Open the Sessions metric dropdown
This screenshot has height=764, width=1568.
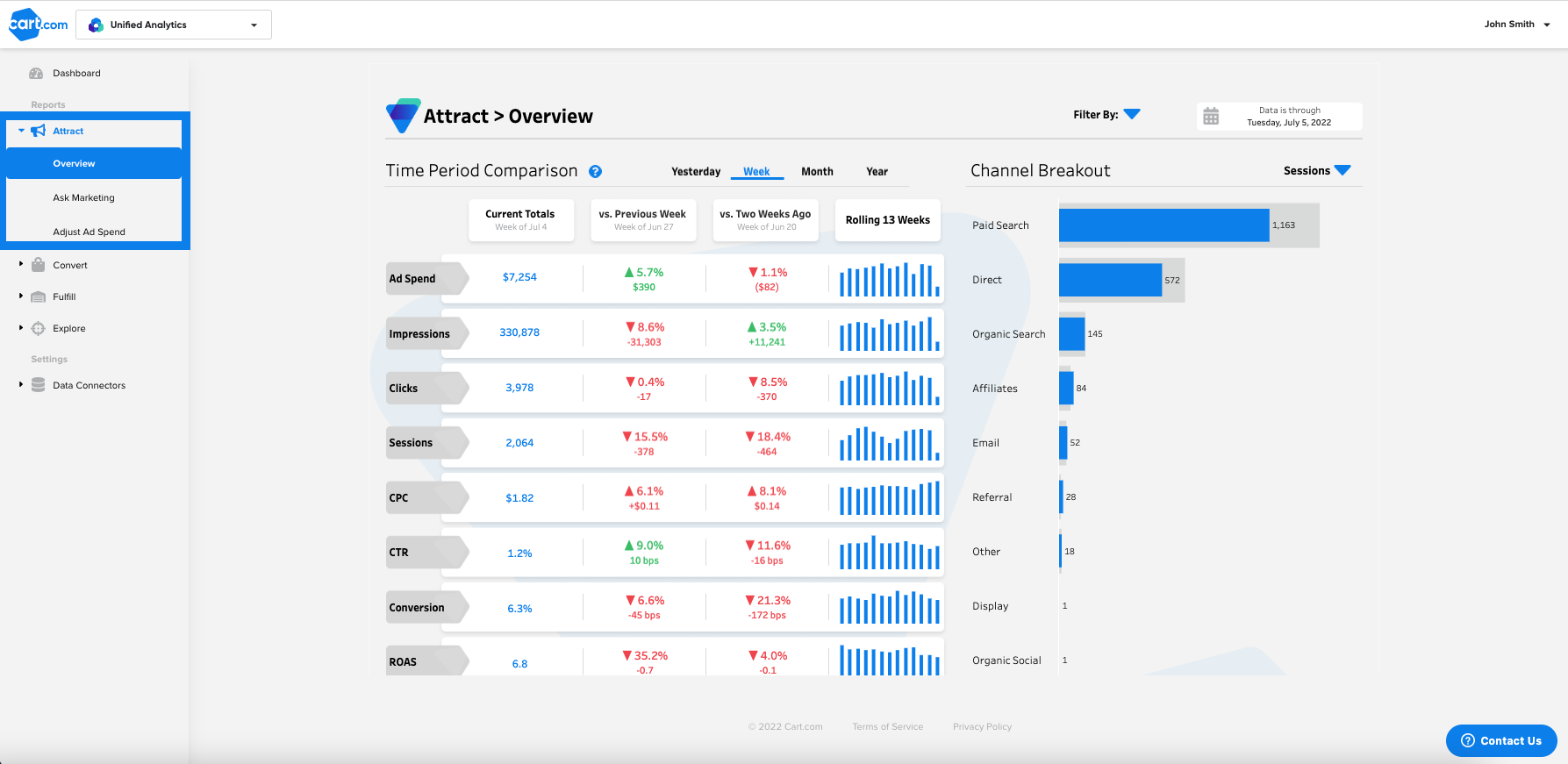tap(1317, 171)
